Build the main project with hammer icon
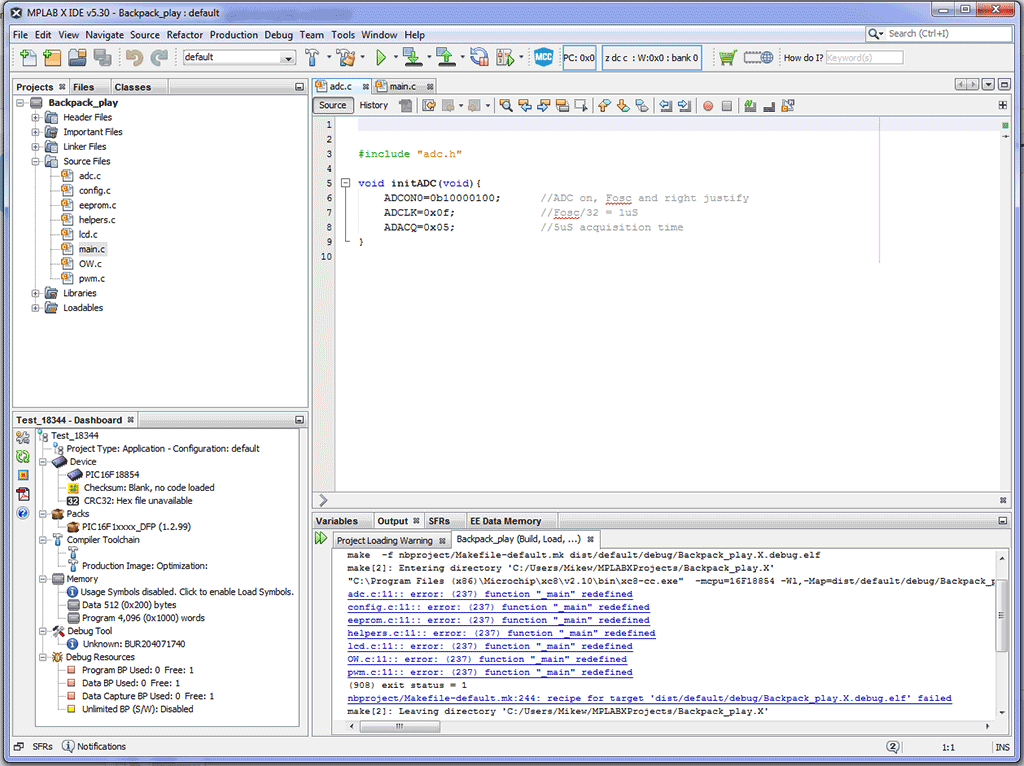This screenshot has width=1024, height=766. (312, 57)
